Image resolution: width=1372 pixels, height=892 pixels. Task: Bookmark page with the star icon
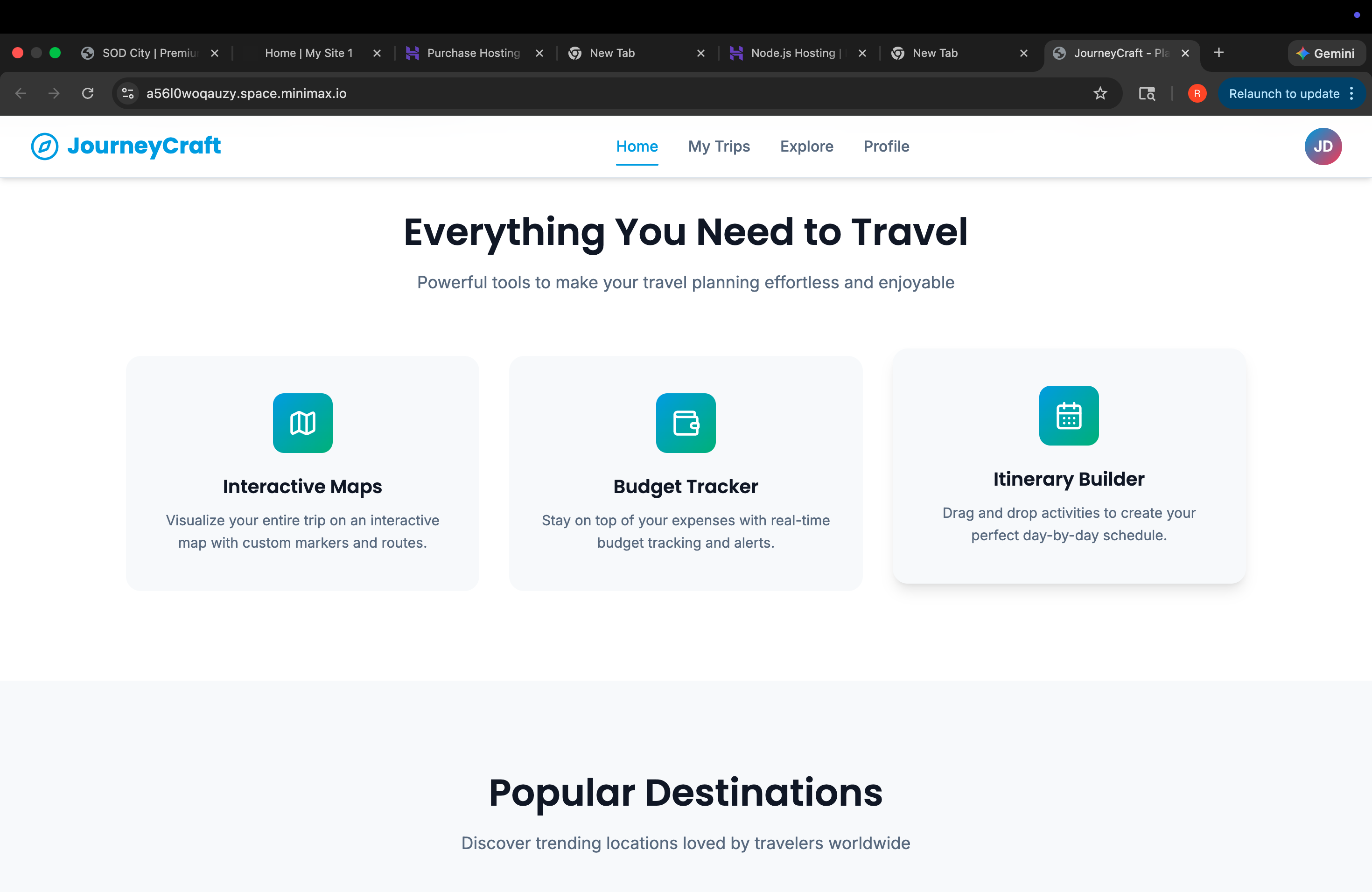(x=1100, y=93)
